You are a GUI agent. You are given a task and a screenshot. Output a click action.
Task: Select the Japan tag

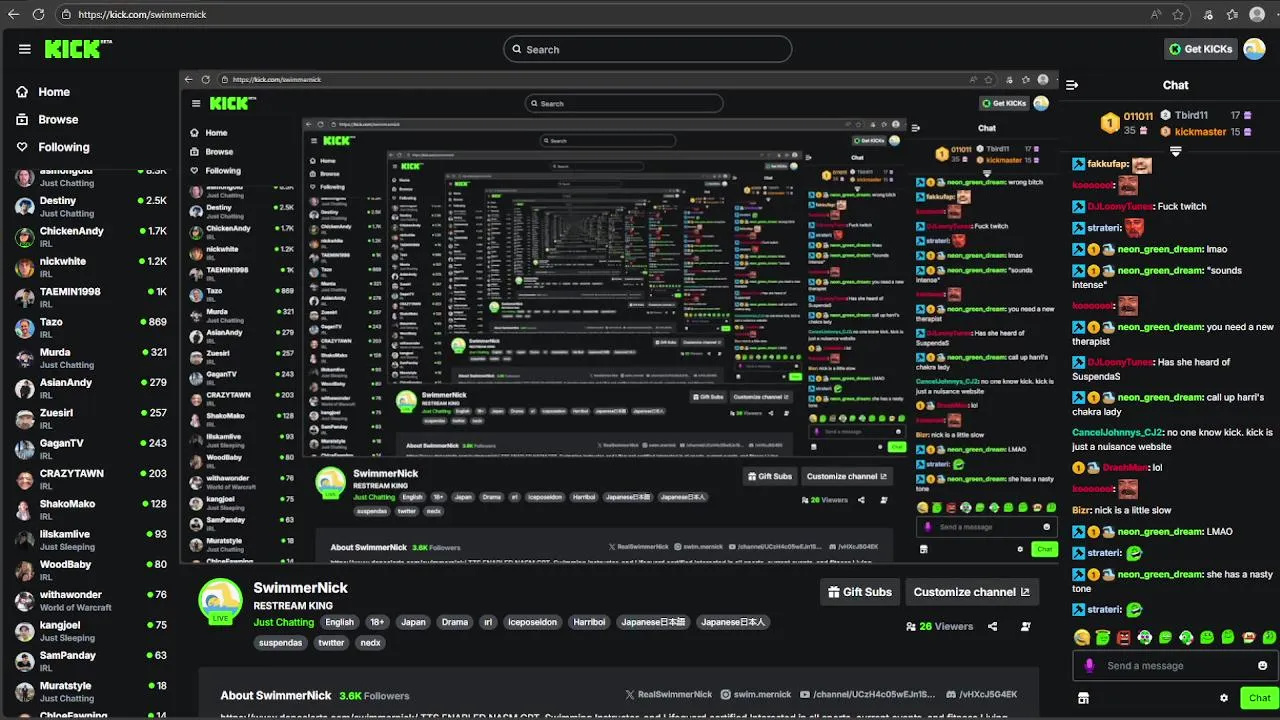(x=413, y=622)
